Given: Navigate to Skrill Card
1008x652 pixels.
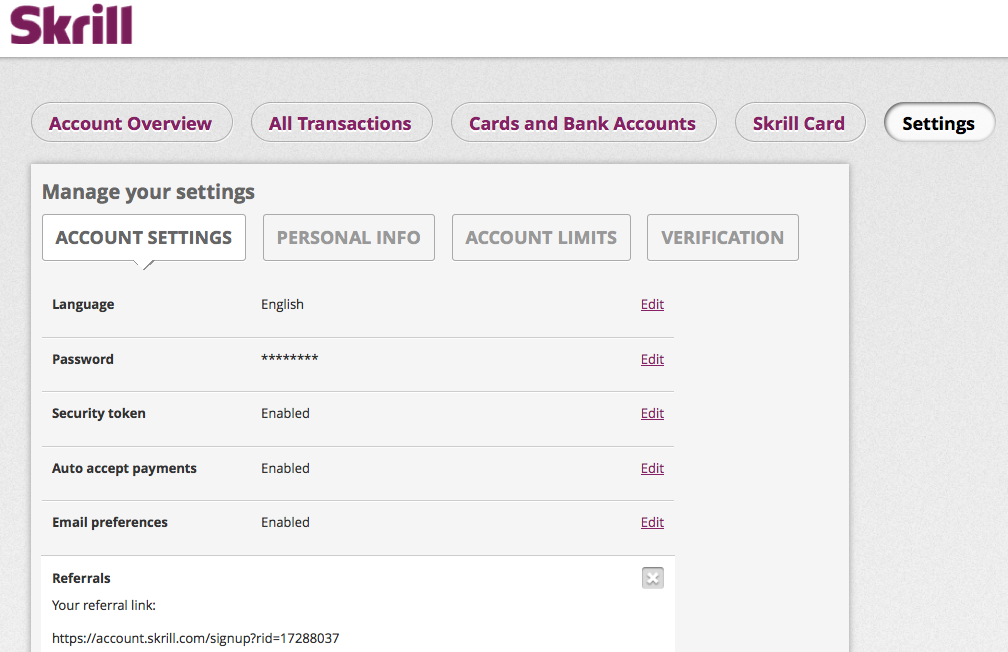Looking at the screenshot, I should click(799, 123).
